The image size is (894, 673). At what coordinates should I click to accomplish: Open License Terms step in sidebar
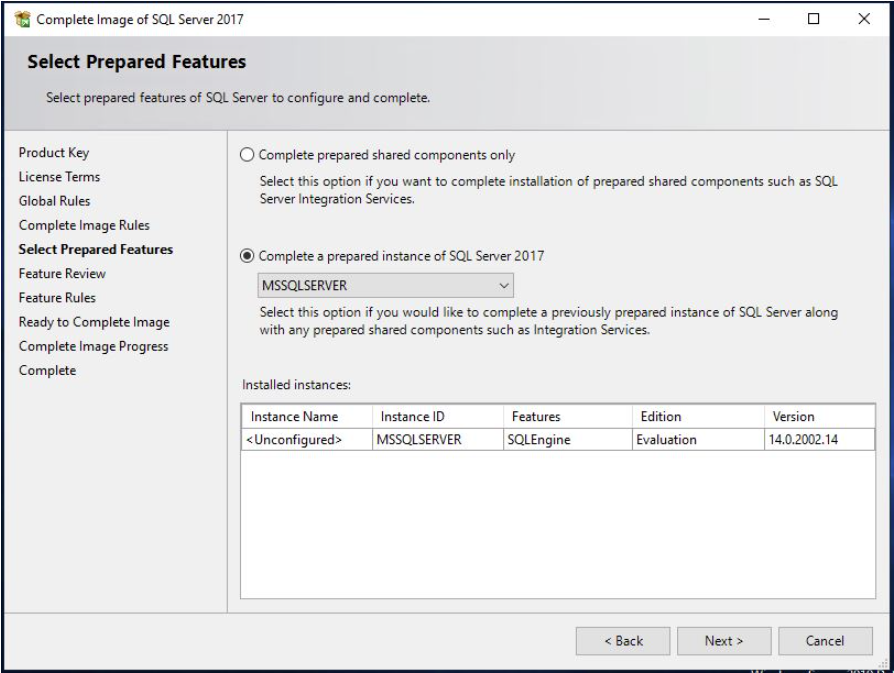[x=59, y=177]
